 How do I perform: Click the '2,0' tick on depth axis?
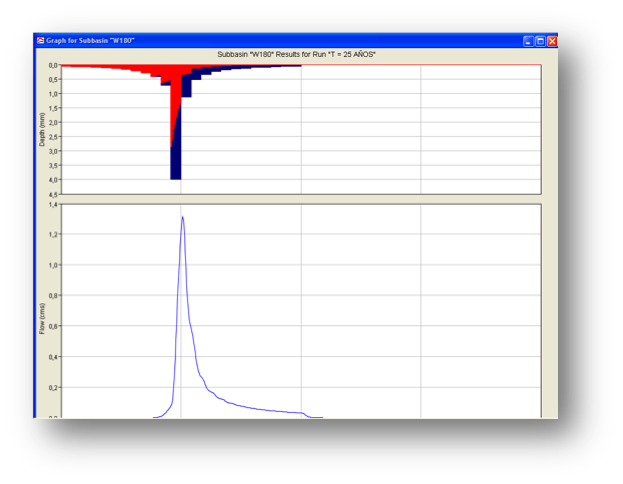pos(53,122)
